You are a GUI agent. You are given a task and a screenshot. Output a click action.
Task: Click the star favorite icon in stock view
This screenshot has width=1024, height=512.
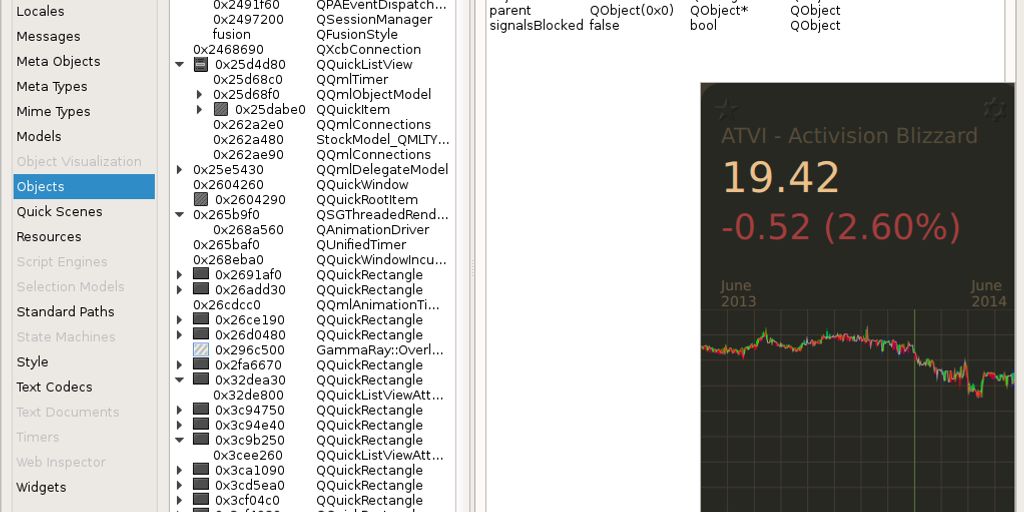(x=726, y=109)
